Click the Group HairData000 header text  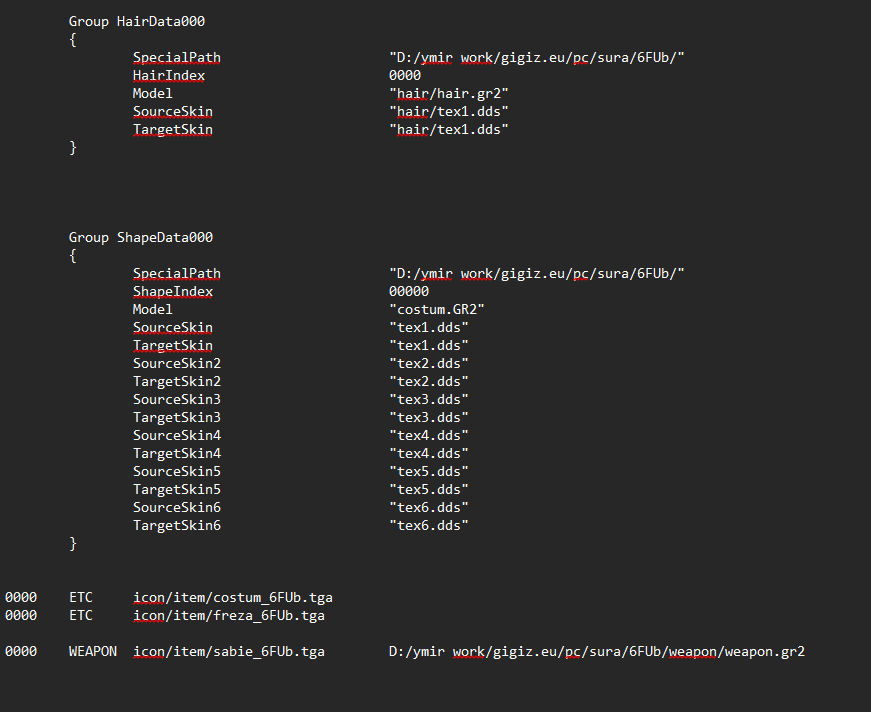[x=137, y=21]
